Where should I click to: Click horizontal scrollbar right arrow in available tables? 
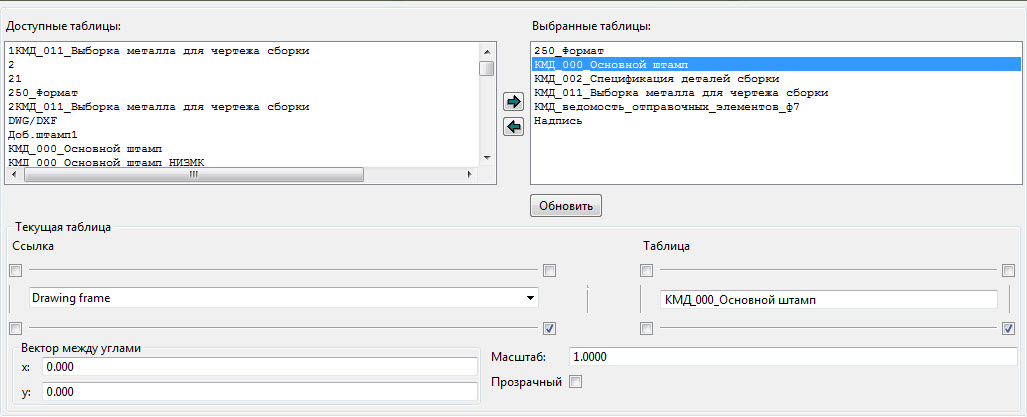(471, 175)
